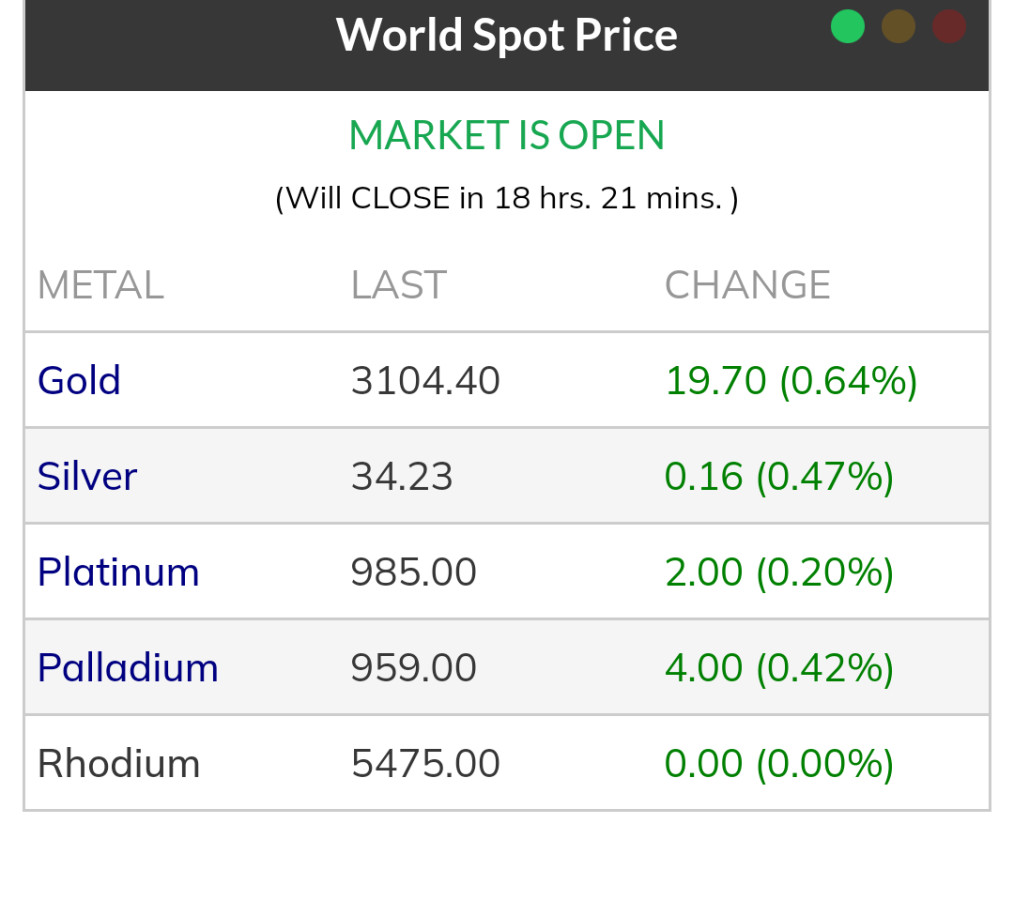Open the Silver metal link

[x=87, y=476]
